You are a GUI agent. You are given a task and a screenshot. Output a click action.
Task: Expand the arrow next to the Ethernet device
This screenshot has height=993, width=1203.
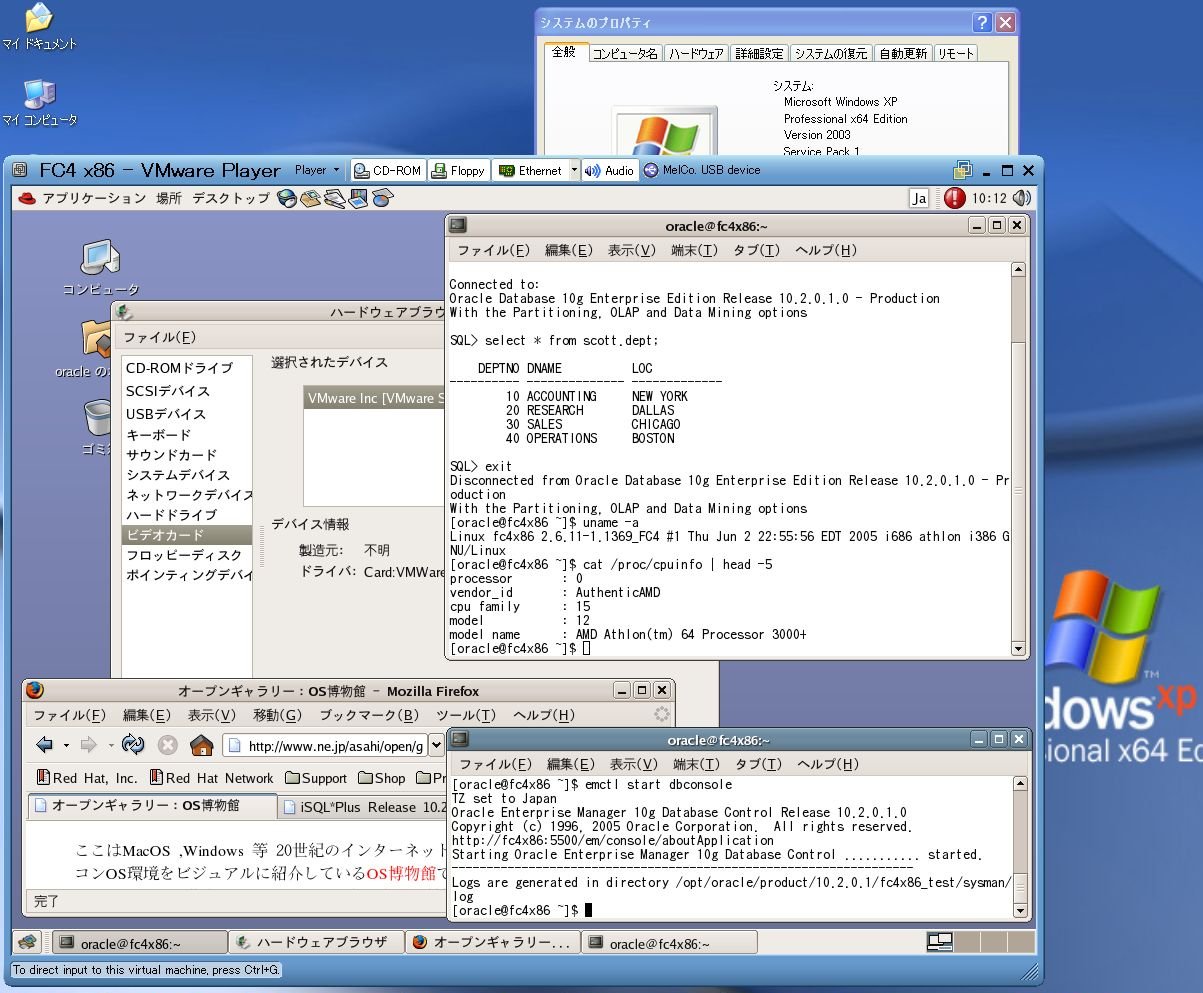click(x=574, y=171)
